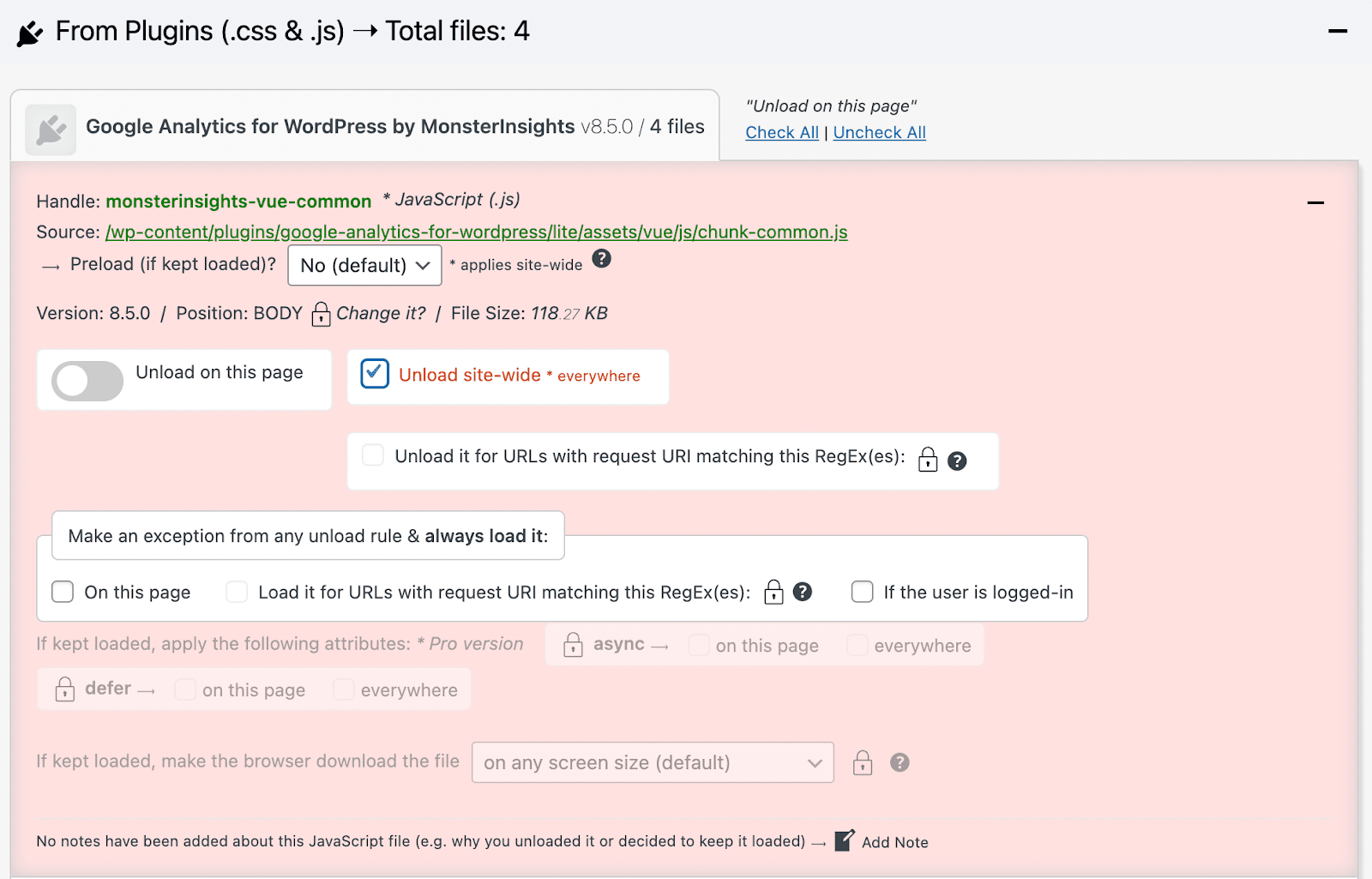Screen dimensions: 1372x879
Task: Open the Preload No (default) dropdown
Action: pyautogui.click(x=365, y=265)
